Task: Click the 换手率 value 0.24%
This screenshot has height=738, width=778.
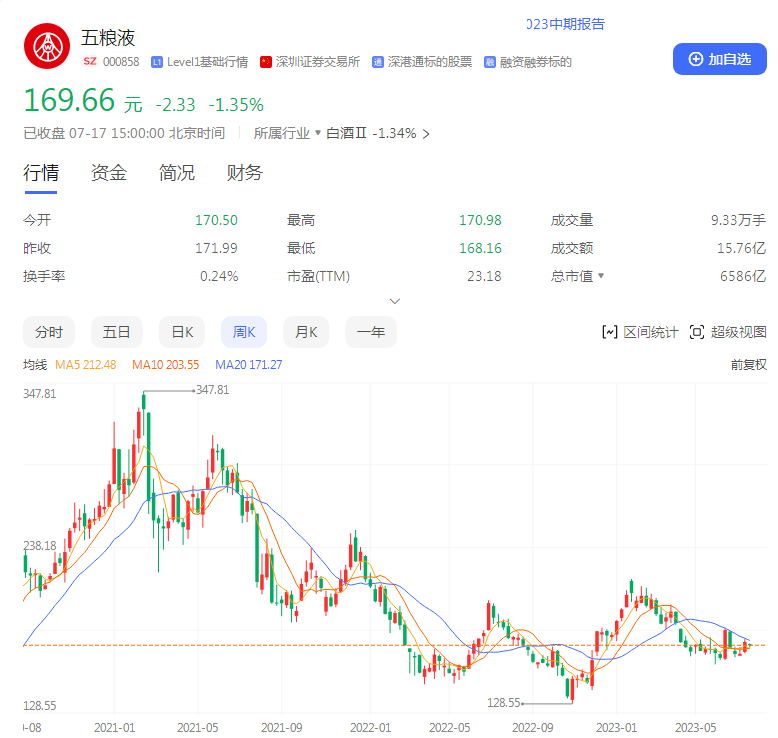Action: click(219, 276)
